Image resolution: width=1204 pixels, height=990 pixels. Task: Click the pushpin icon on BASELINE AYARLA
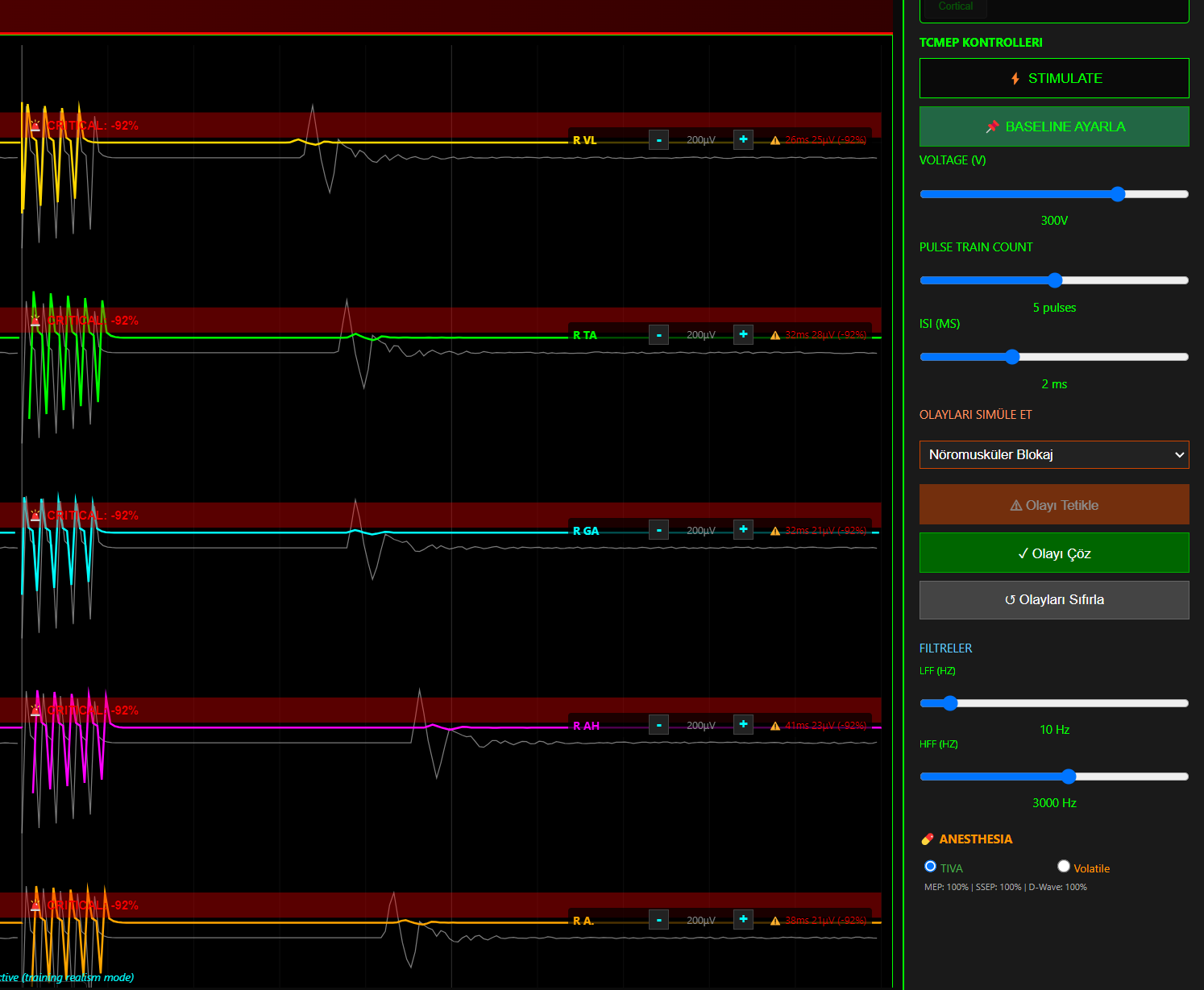(x=993, y=126)
